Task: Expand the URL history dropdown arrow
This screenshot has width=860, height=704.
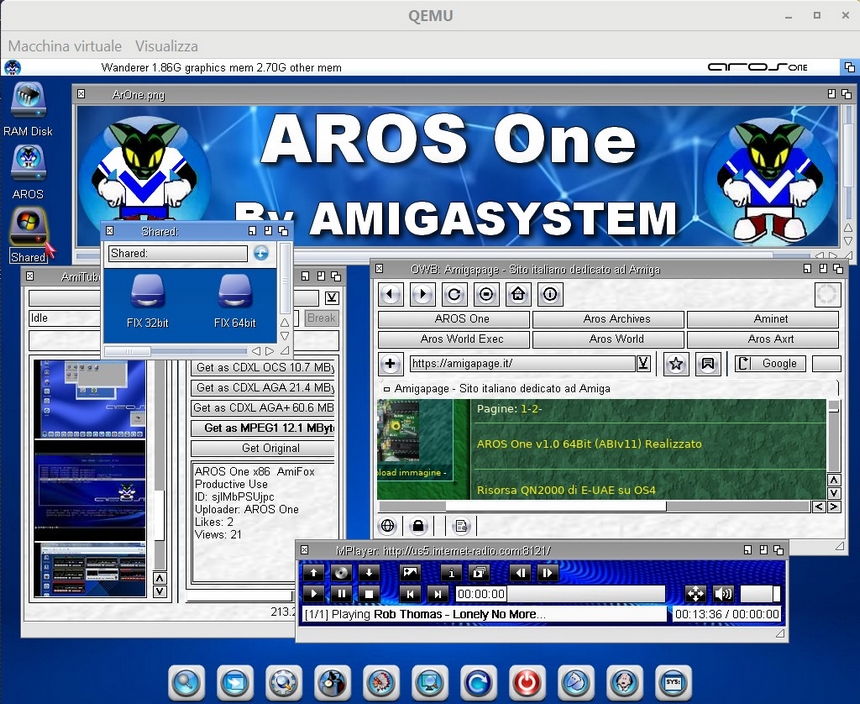Action: (x=643, y=364)
